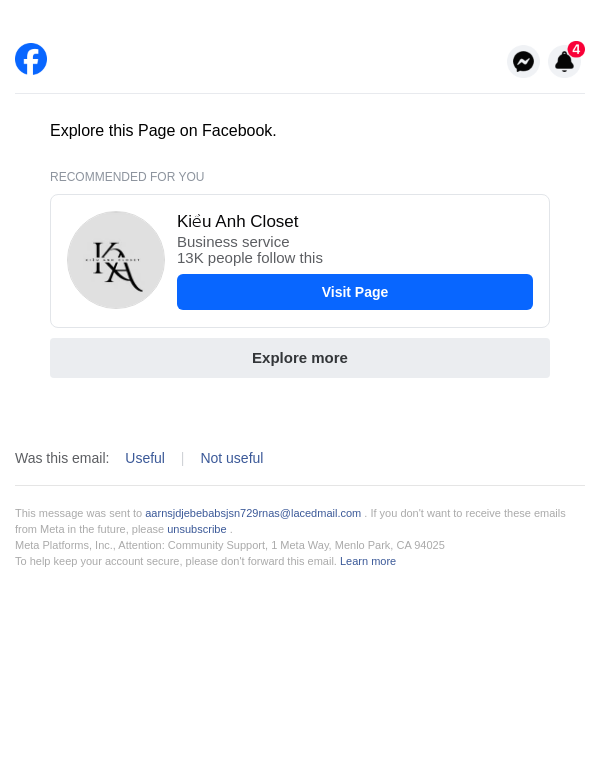Mark this email as Not useful
Image resolution: width=600 pixels, height=768 pixels.
pyautogui.click(x=232, y=458)
